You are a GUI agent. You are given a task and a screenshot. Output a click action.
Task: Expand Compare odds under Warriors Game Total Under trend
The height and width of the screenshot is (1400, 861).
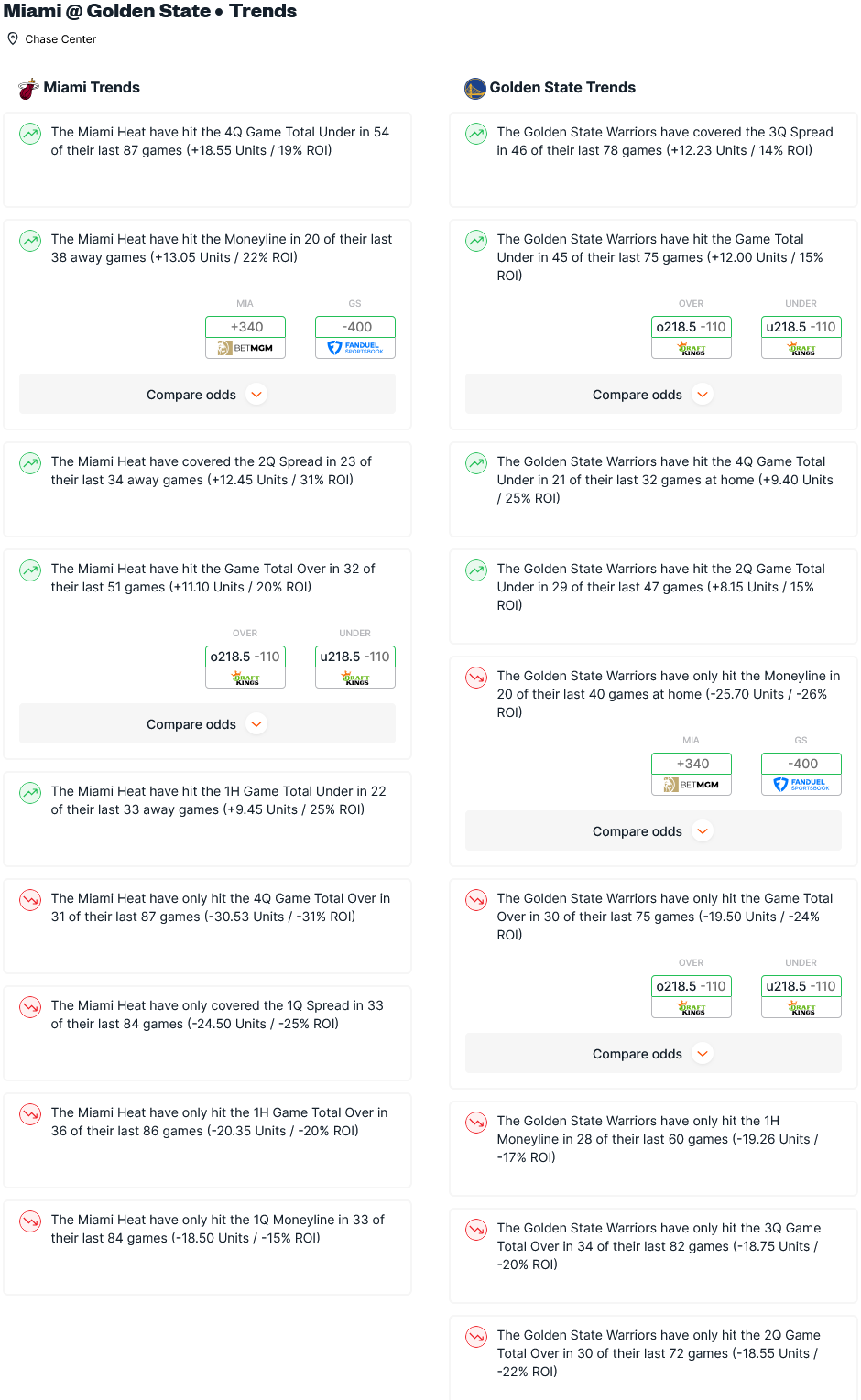(x=653, y=395)
